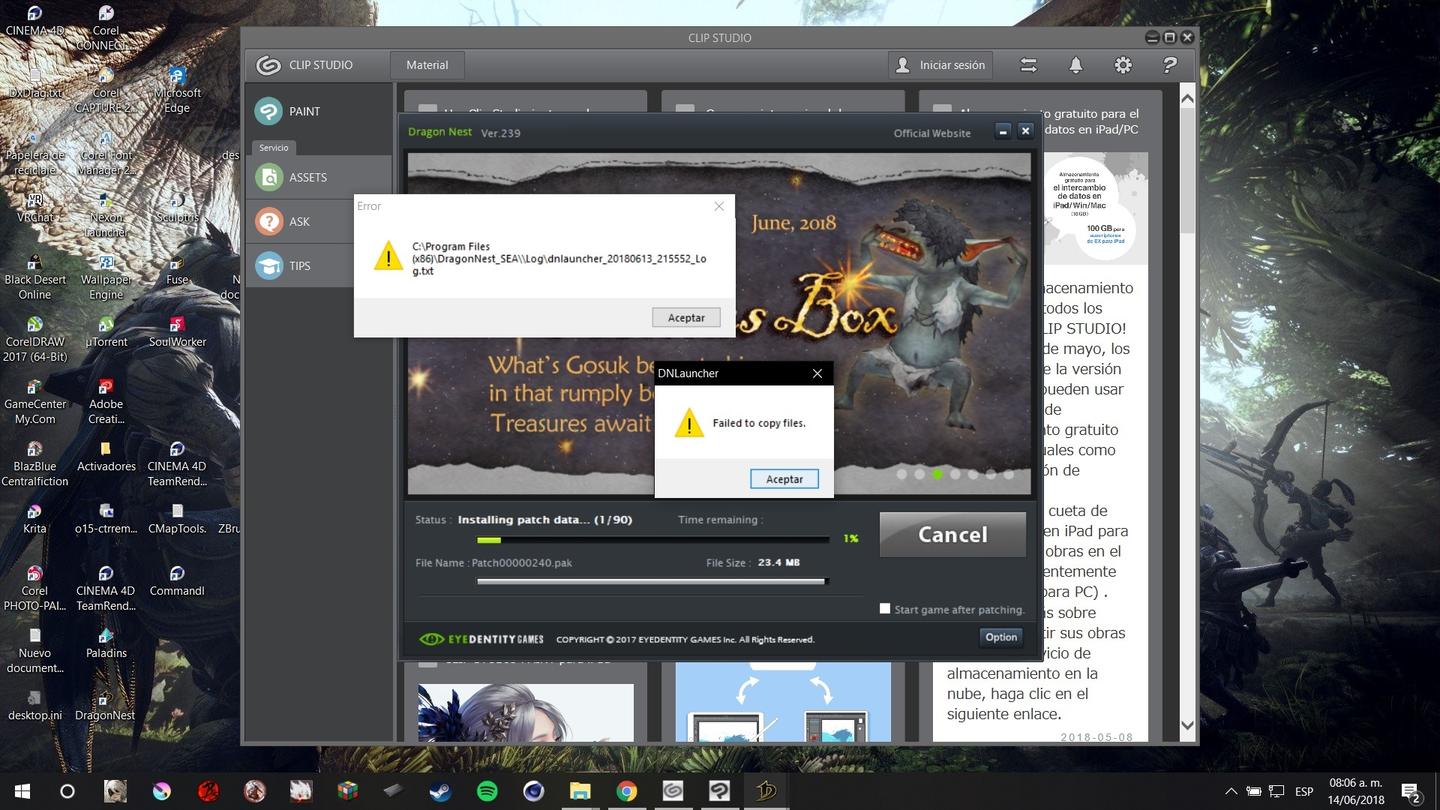
Task: Select the CorelDRAW 2017 desktop icon
Action: 35,338
